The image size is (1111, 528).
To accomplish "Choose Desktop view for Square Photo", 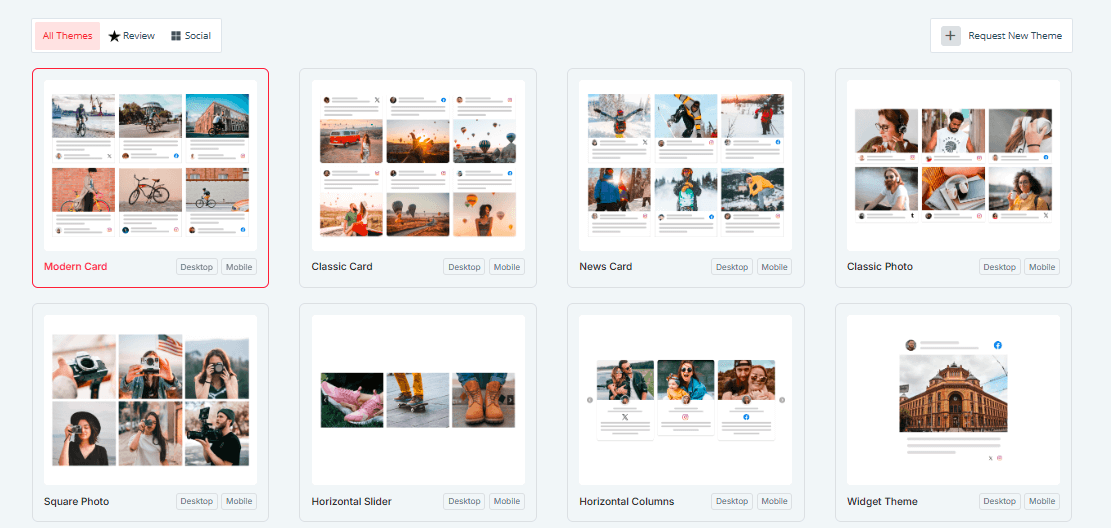I will (197, 501).
